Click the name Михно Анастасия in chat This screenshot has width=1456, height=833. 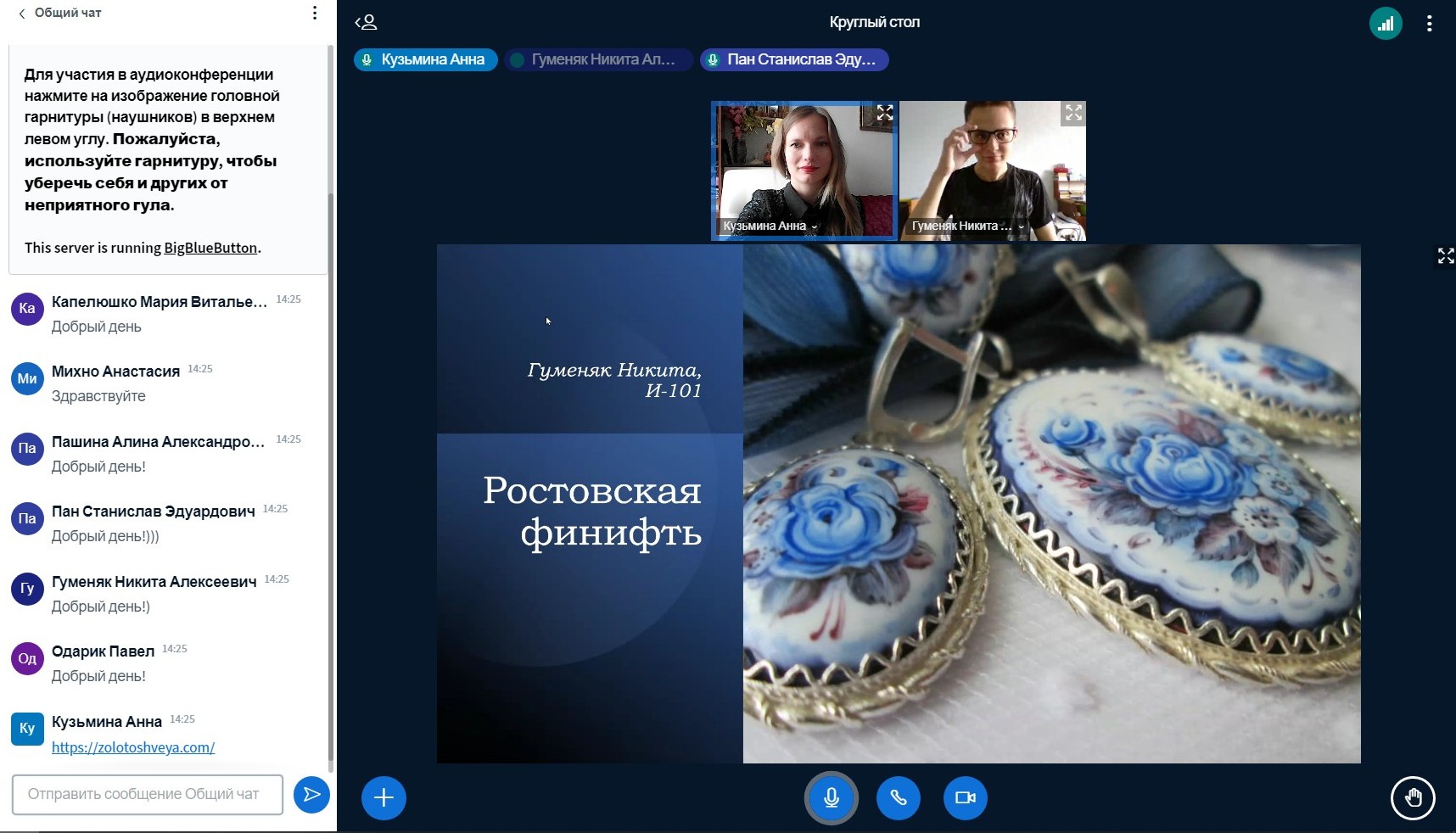[x=115, y=372]
